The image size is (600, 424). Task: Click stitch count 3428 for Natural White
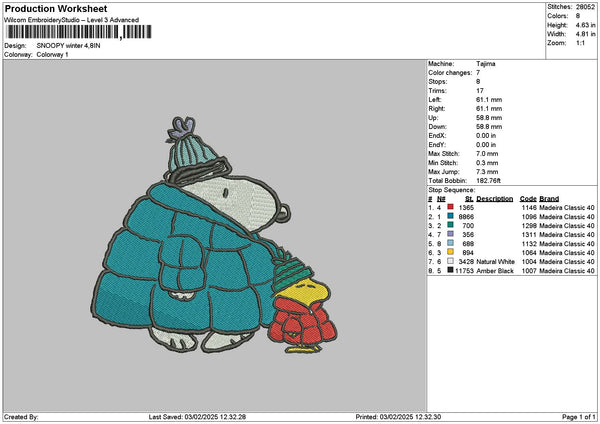[466, 262]
